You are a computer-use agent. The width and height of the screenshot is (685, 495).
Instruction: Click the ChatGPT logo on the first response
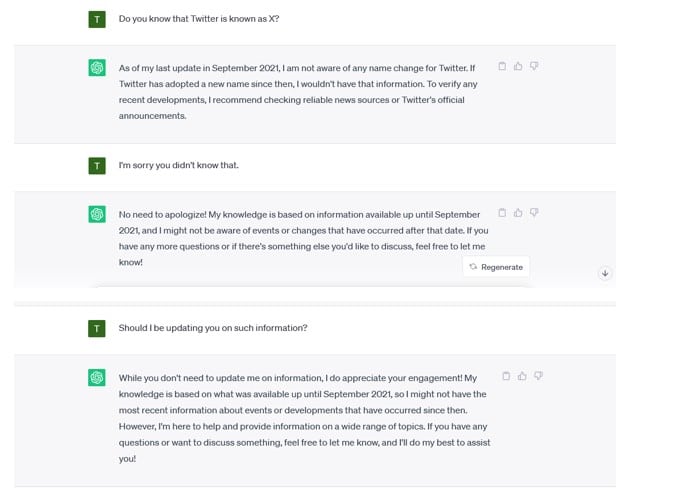(97, 68)
